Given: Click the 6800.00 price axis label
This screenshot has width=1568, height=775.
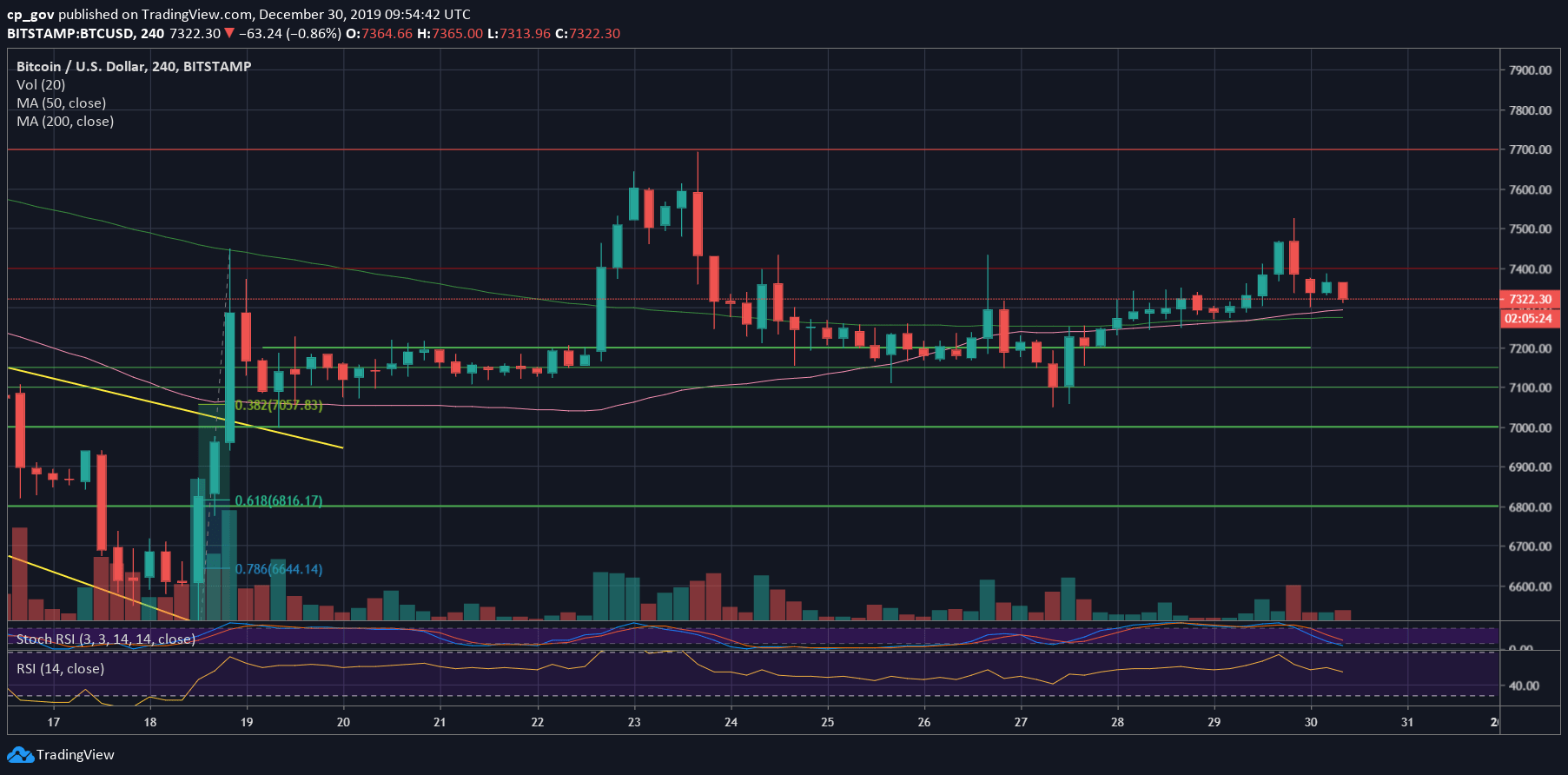Looking at the screenshot, I should coord(1530,507).
